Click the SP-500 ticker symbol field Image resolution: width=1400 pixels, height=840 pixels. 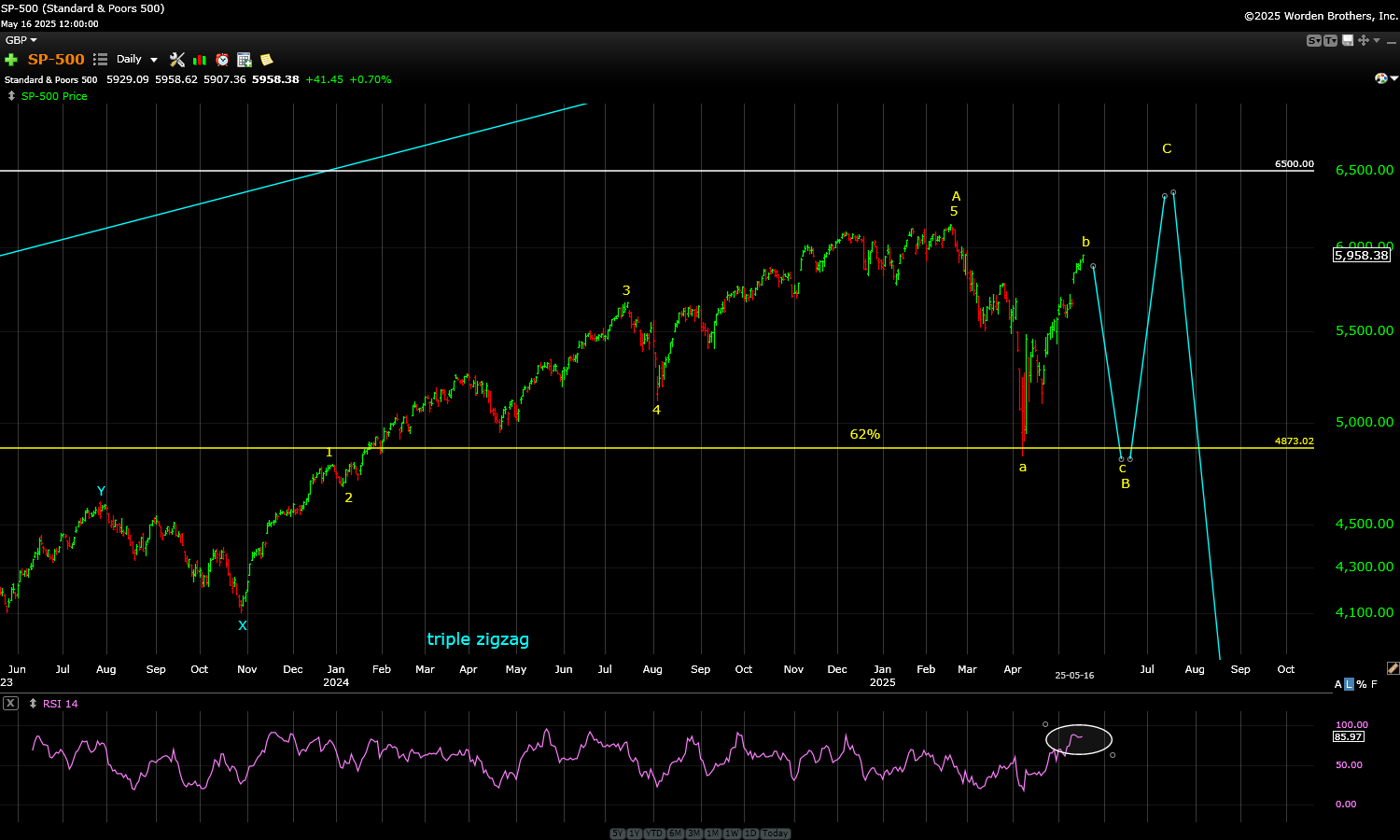point(56,60)
